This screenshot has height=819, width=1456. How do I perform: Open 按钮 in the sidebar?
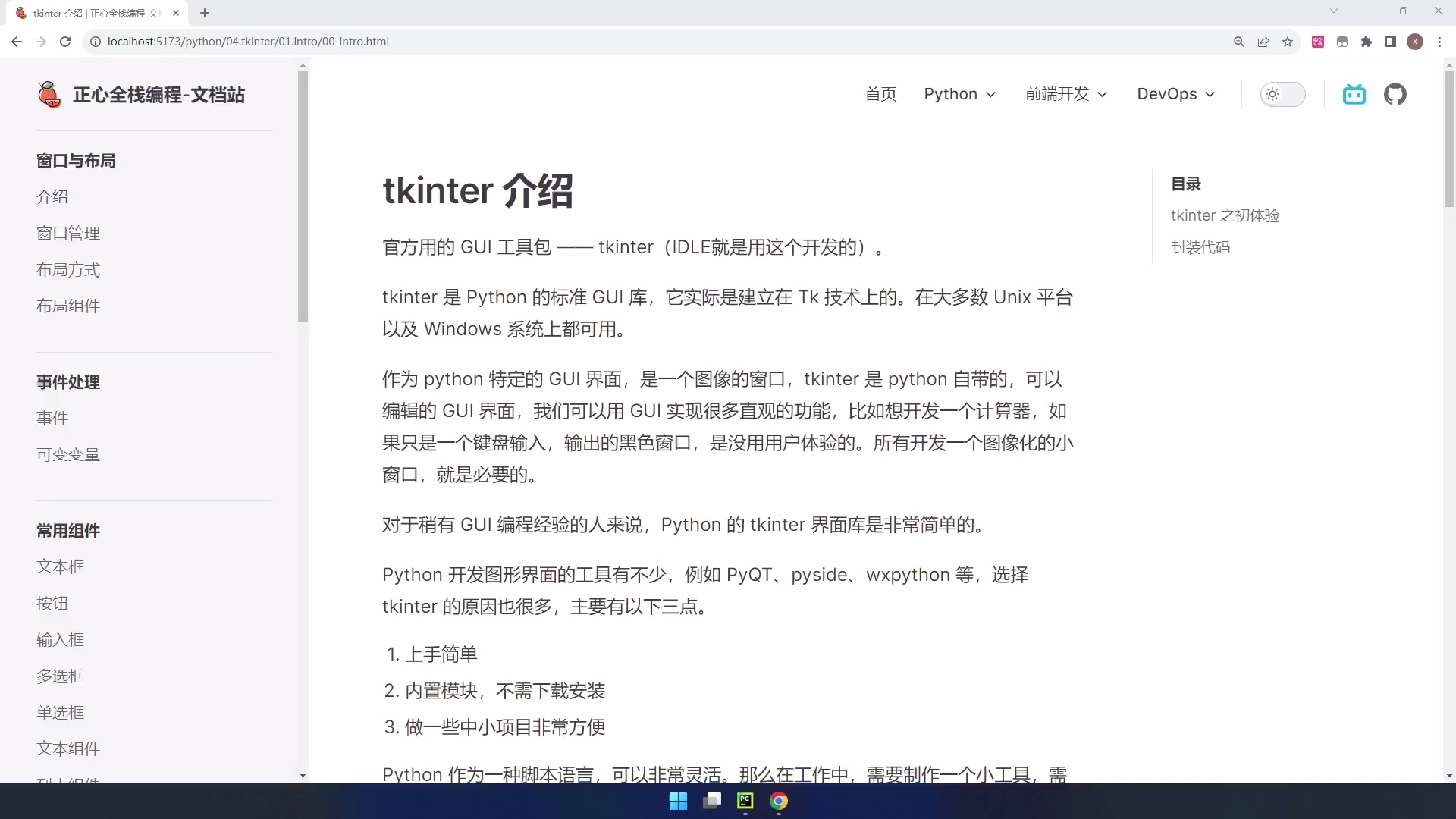52,603
